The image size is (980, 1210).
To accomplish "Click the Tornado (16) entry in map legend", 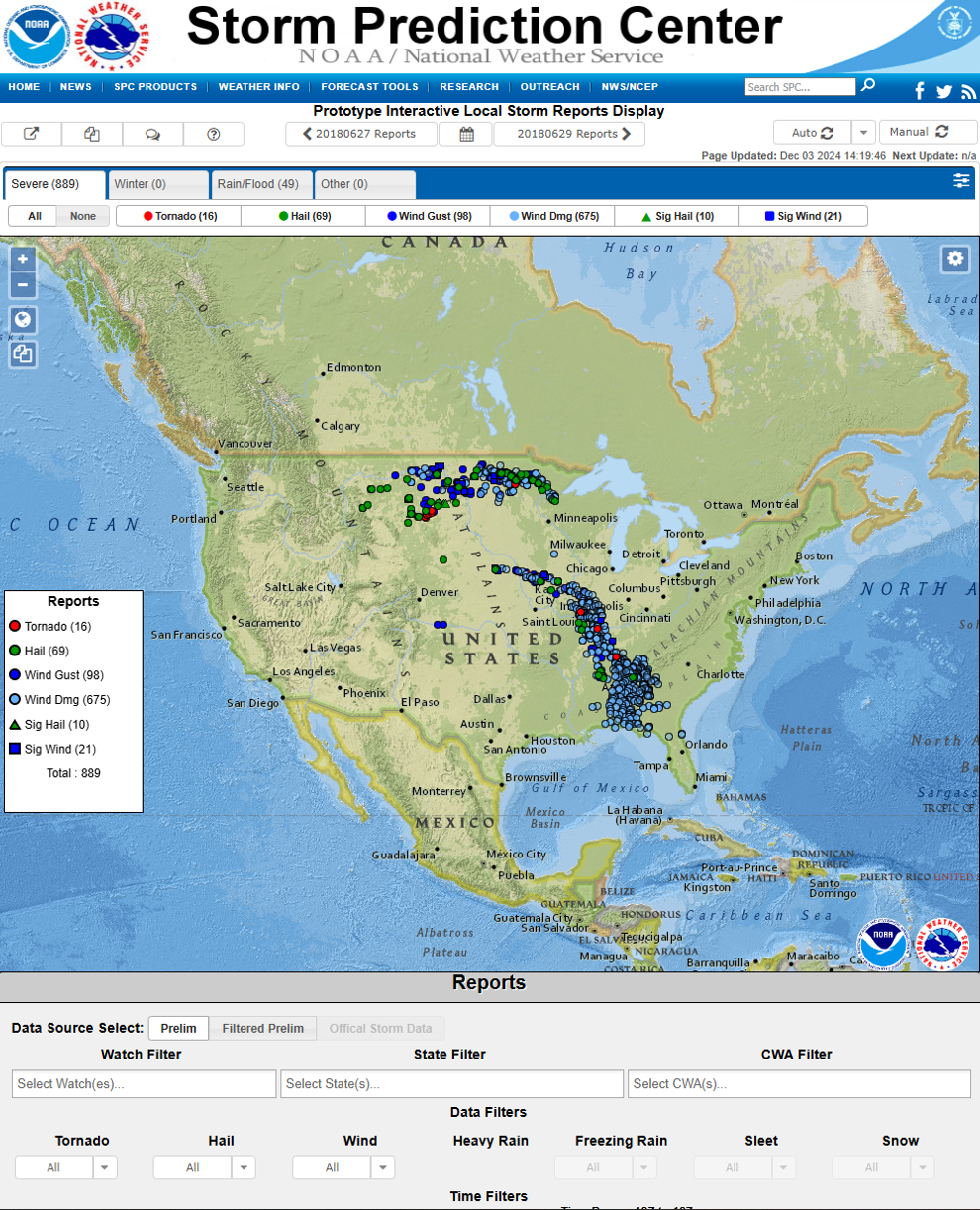I will point(50,626).
